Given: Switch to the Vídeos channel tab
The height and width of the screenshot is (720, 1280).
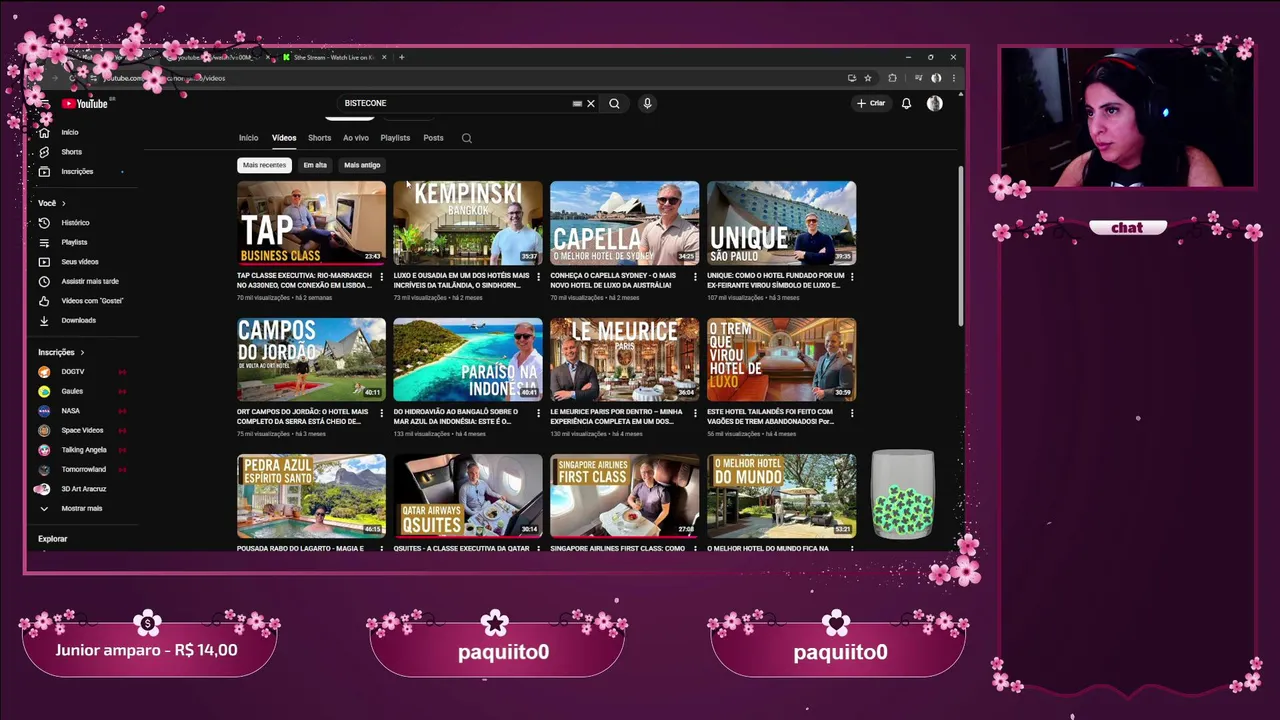Looking at the screenshot, I should 284,138.
